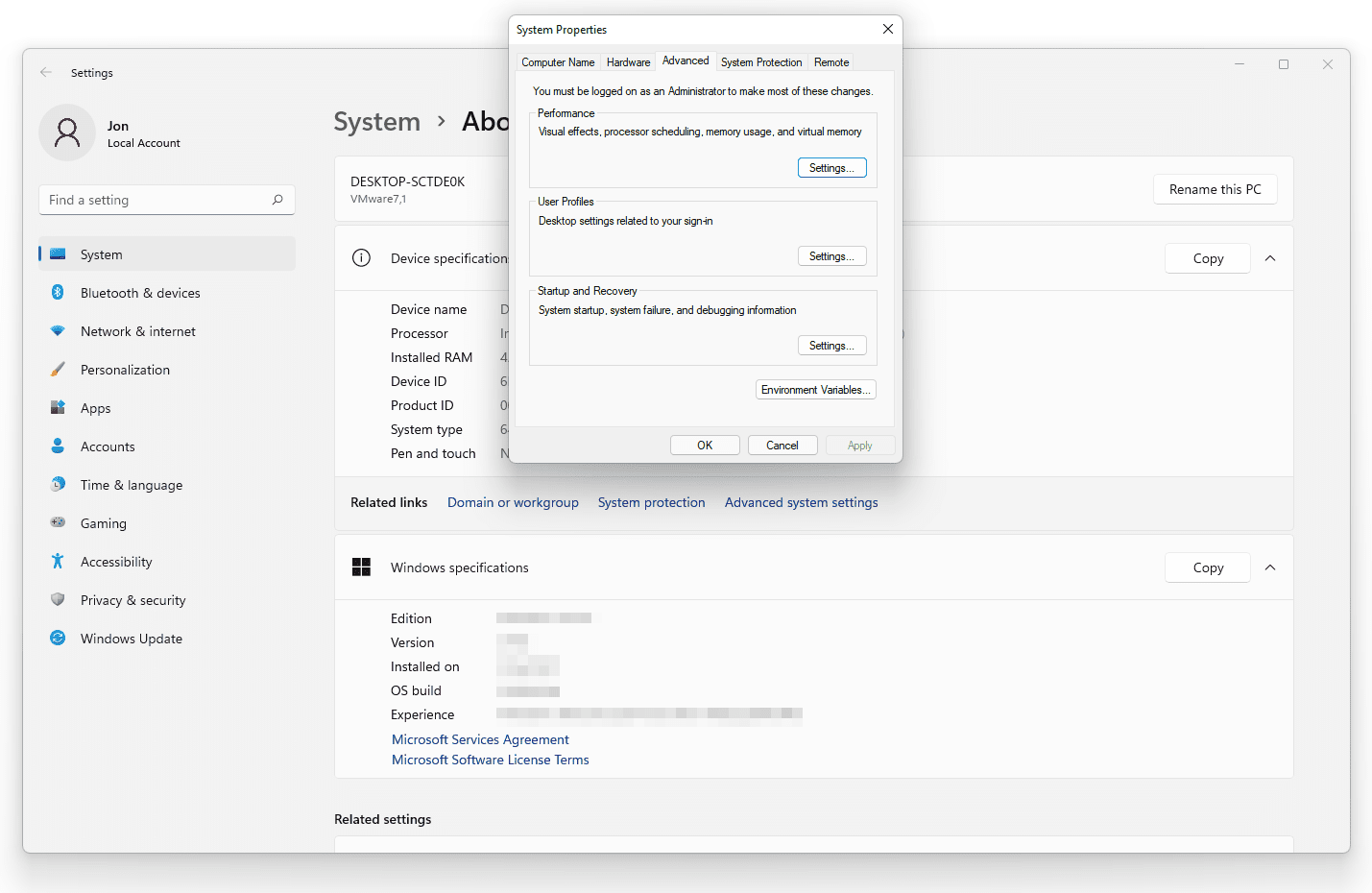Click the Windows logo beside Windows specifications

361,567
